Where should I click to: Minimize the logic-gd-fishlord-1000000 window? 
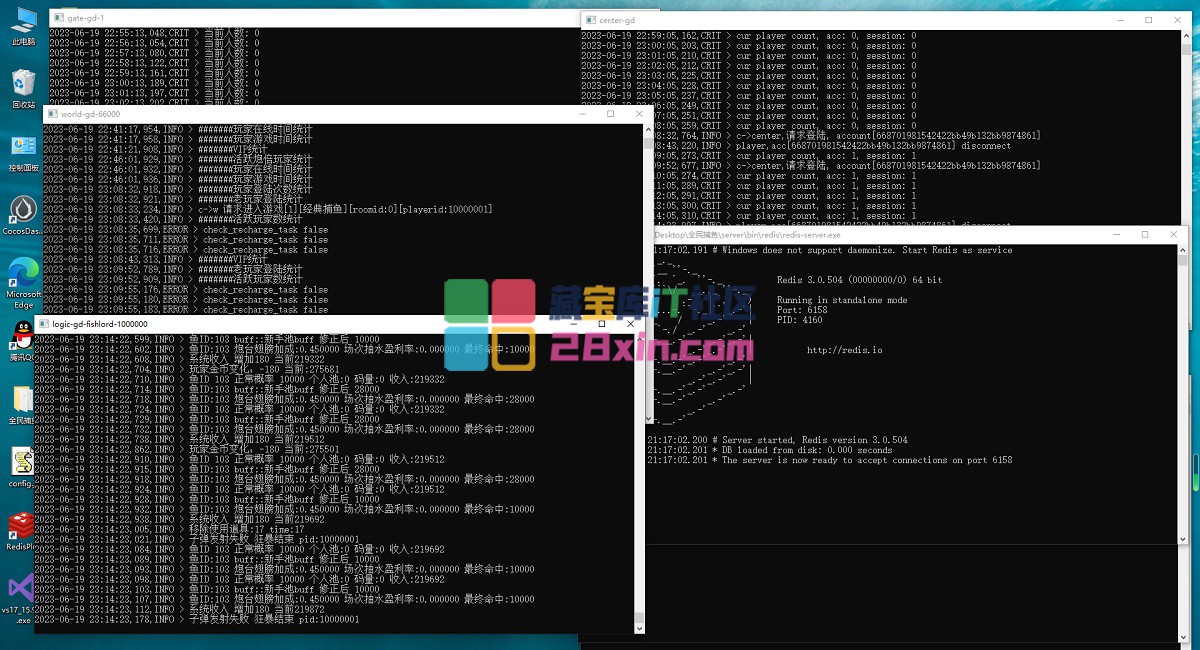[x=575, y=324]
